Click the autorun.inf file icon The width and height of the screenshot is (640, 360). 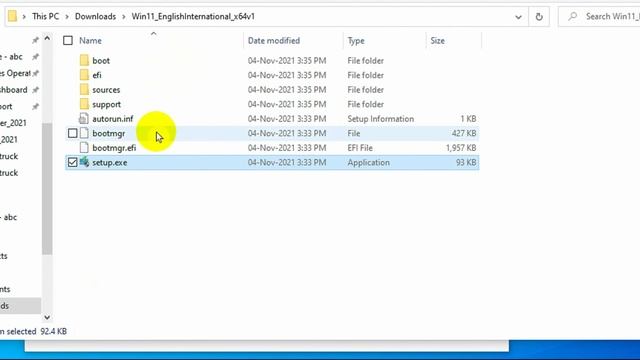84,119
